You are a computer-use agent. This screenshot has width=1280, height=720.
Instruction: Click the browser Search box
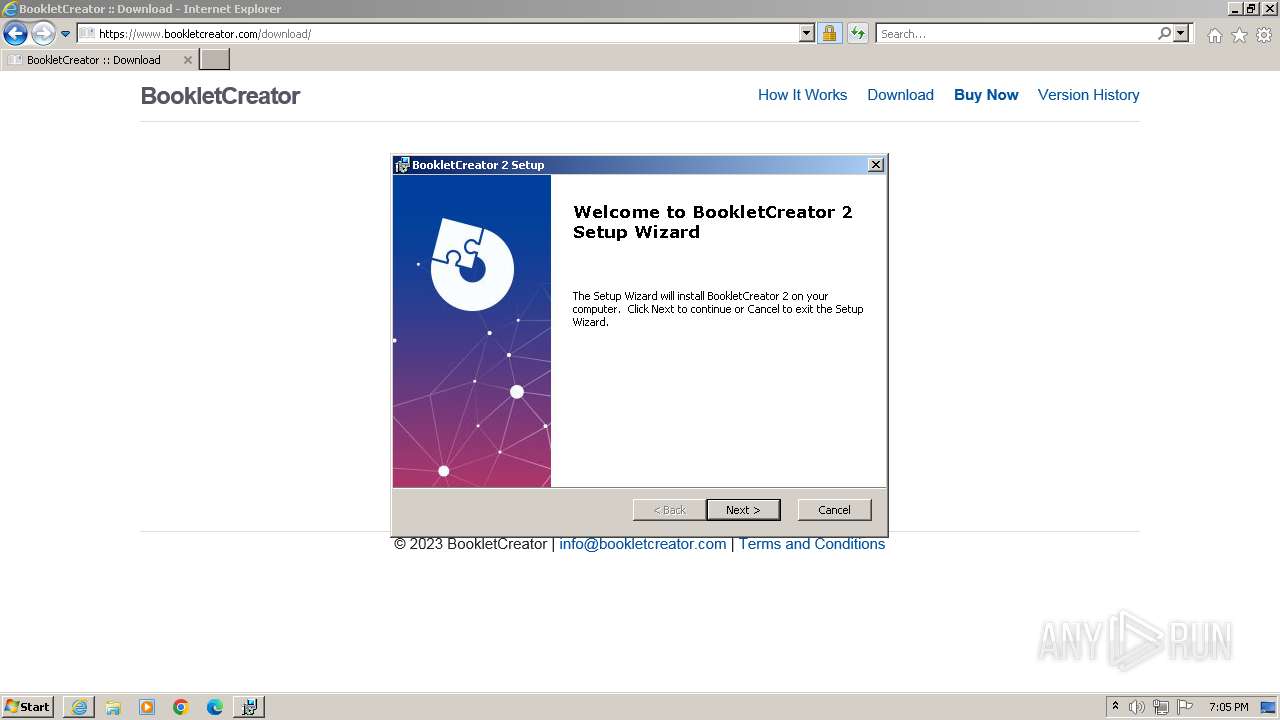[1015, 34]
